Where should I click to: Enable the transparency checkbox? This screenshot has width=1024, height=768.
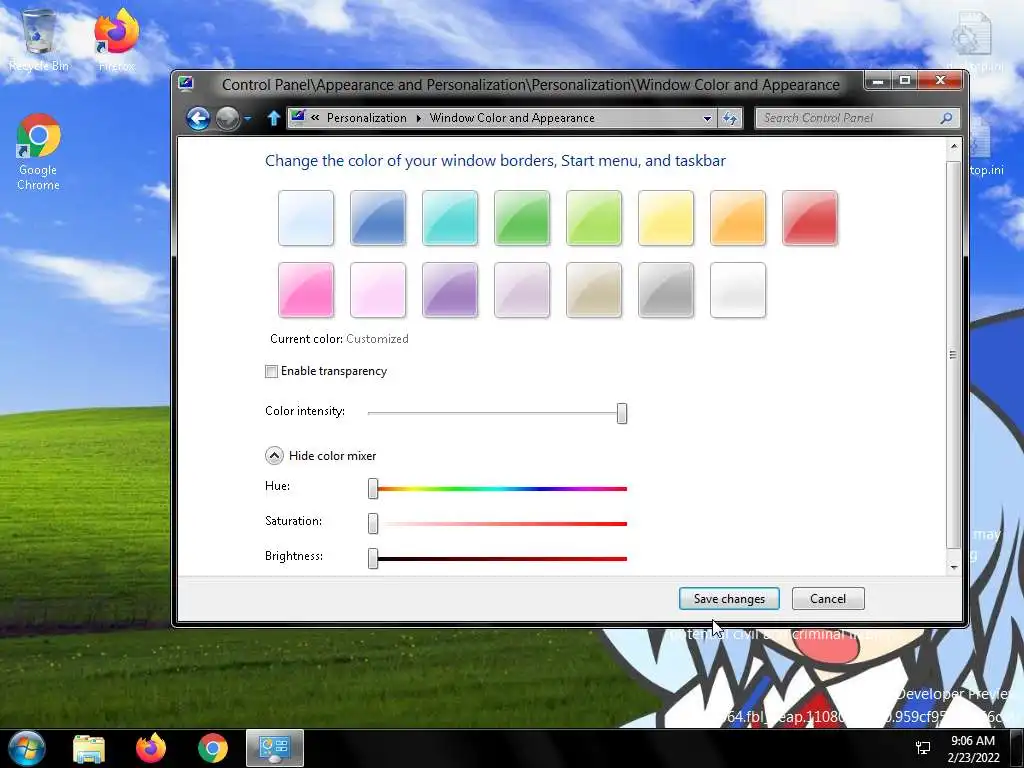tap(271, 372)
